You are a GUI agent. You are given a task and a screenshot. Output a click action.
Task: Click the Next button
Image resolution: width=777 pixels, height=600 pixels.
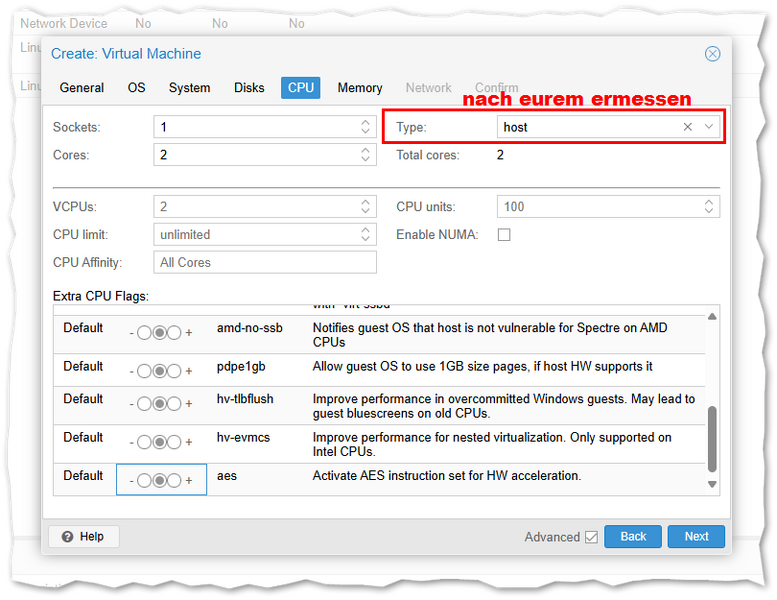[x=696, y=536]
